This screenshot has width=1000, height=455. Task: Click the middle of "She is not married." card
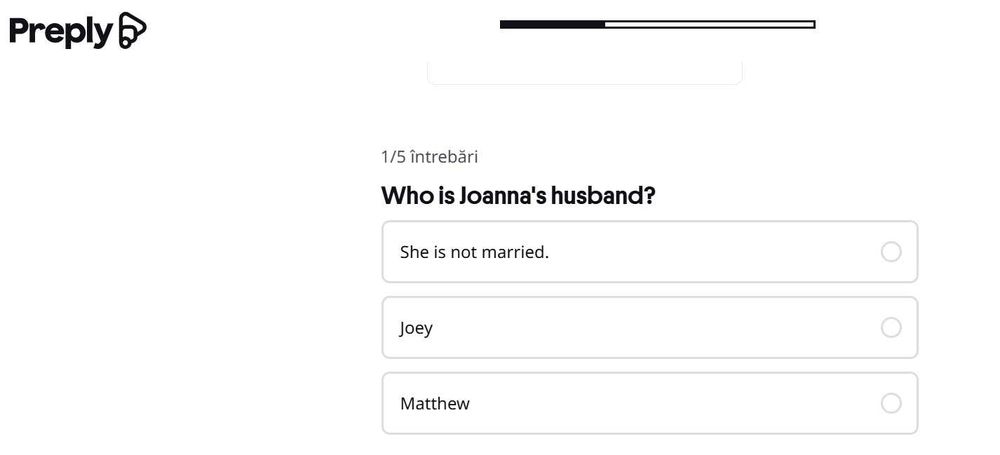[x=650, y=252]
